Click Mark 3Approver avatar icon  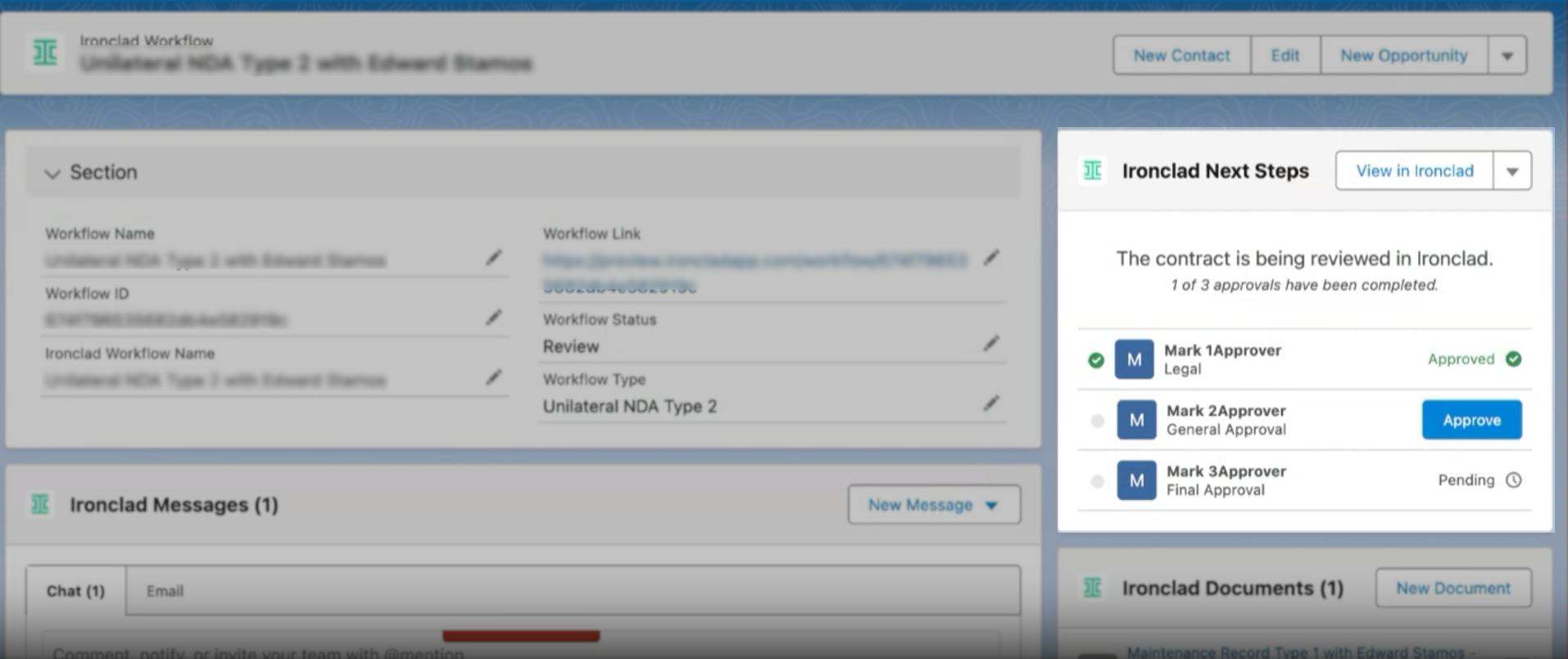(1136, 480)
